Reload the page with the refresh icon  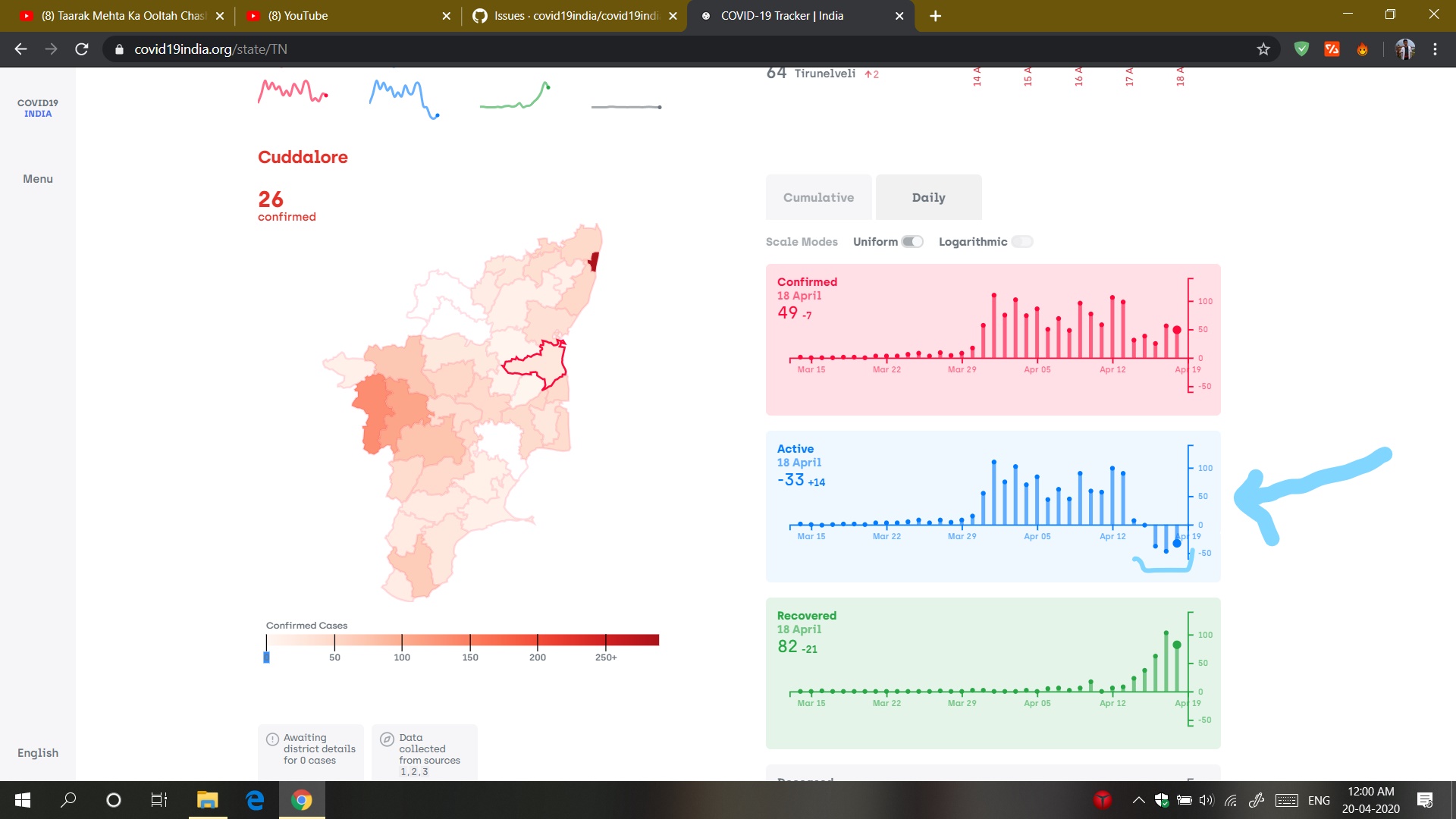click(82, 49)
